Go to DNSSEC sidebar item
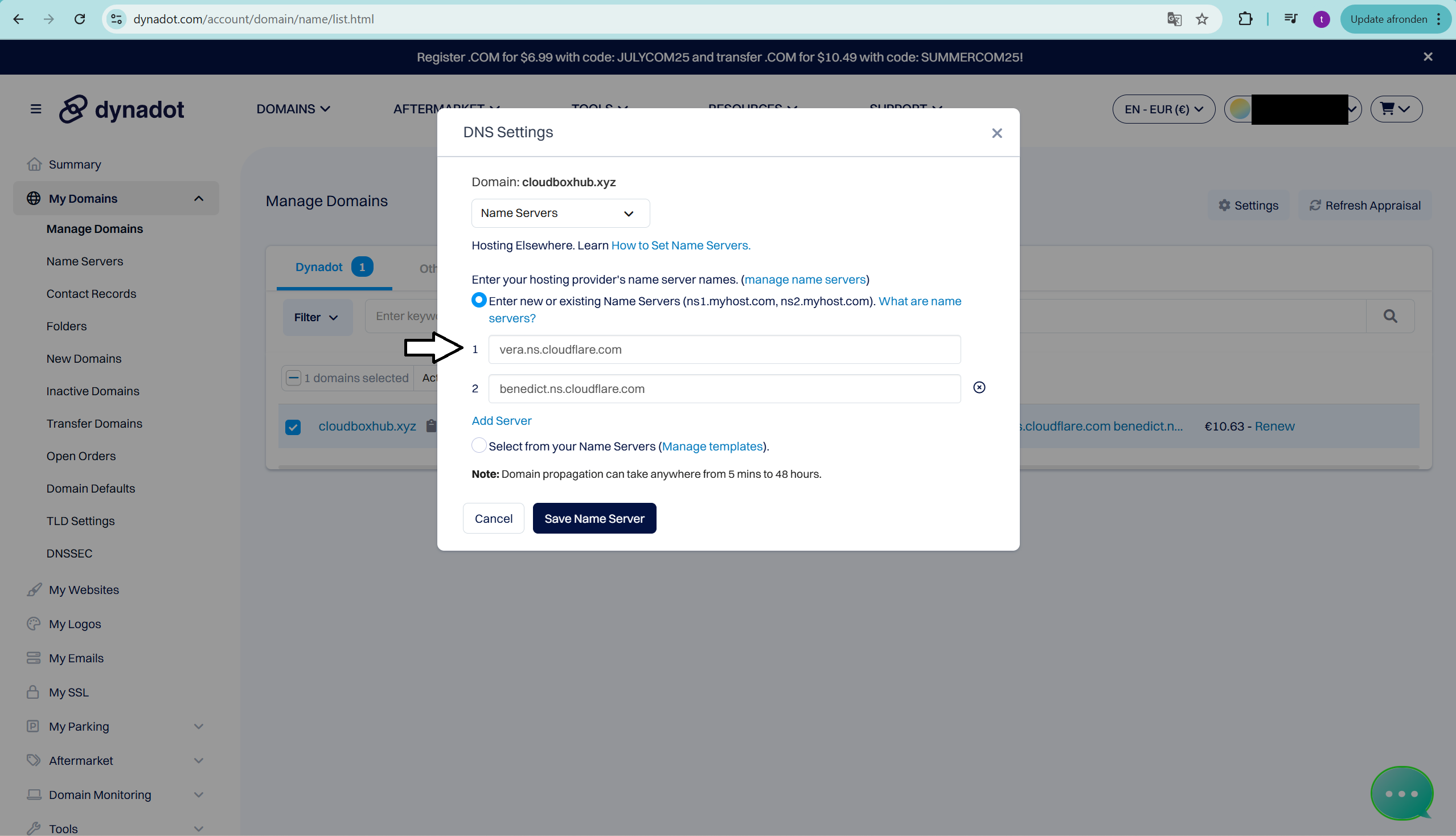The height and width of the screenshot is (836, 1456). coord(69,554)
